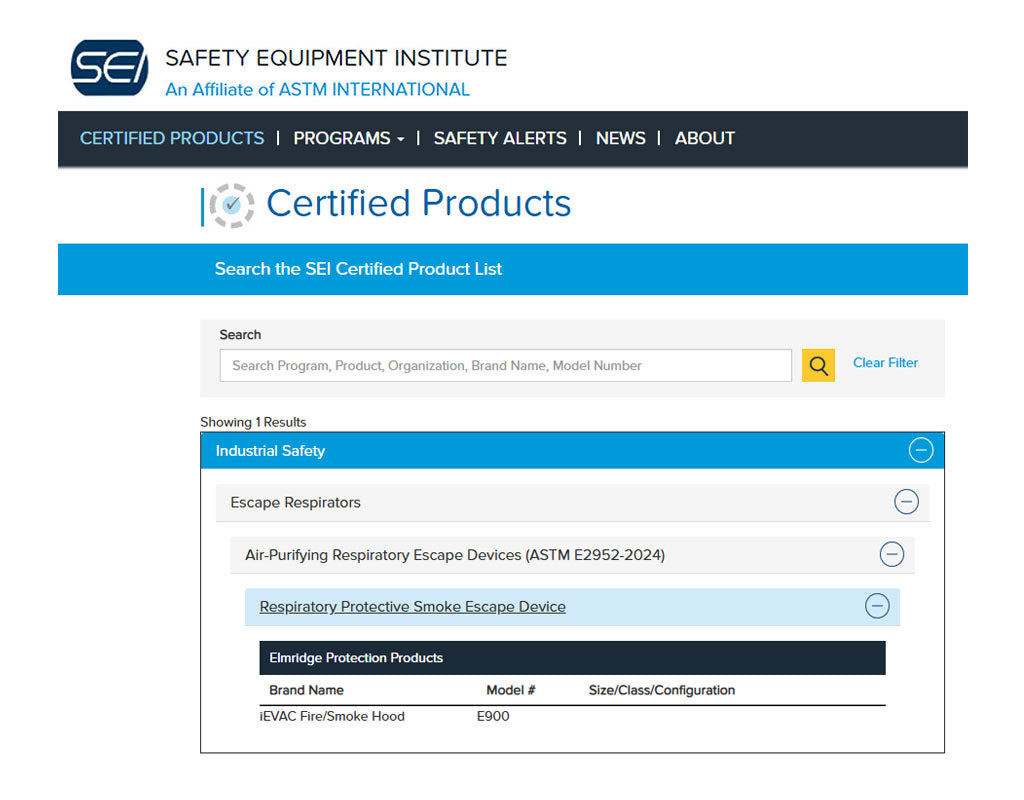Click the Escape Respirators label

pos(295,502)
